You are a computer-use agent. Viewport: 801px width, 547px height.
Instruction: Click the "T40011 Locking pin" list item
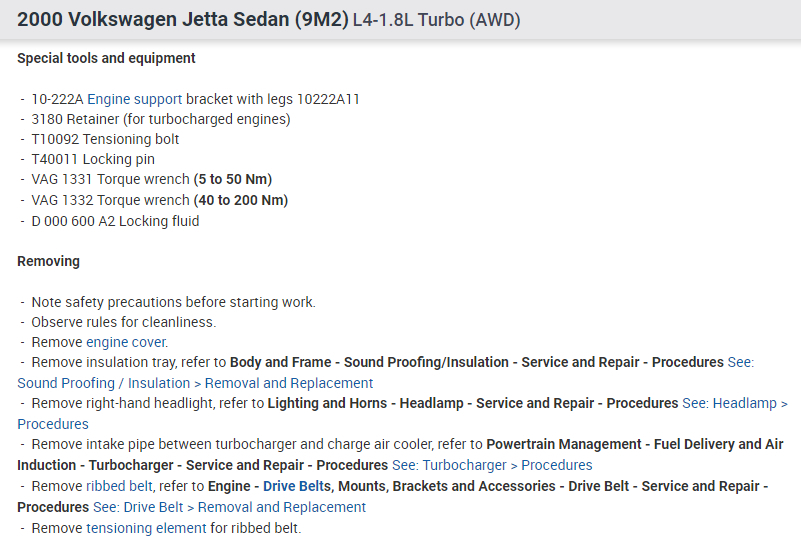[x=93, y=159]
